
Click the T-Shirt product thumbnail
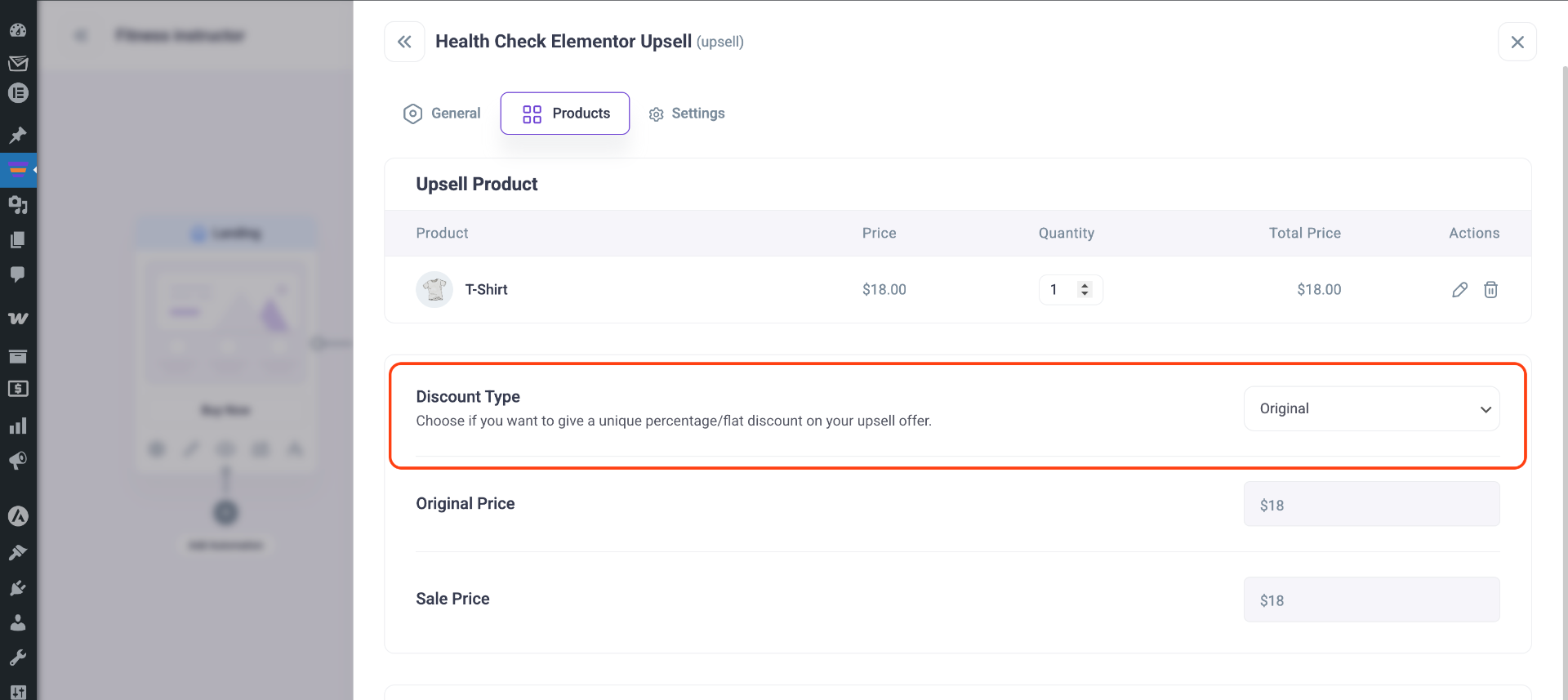click(434, 290)
